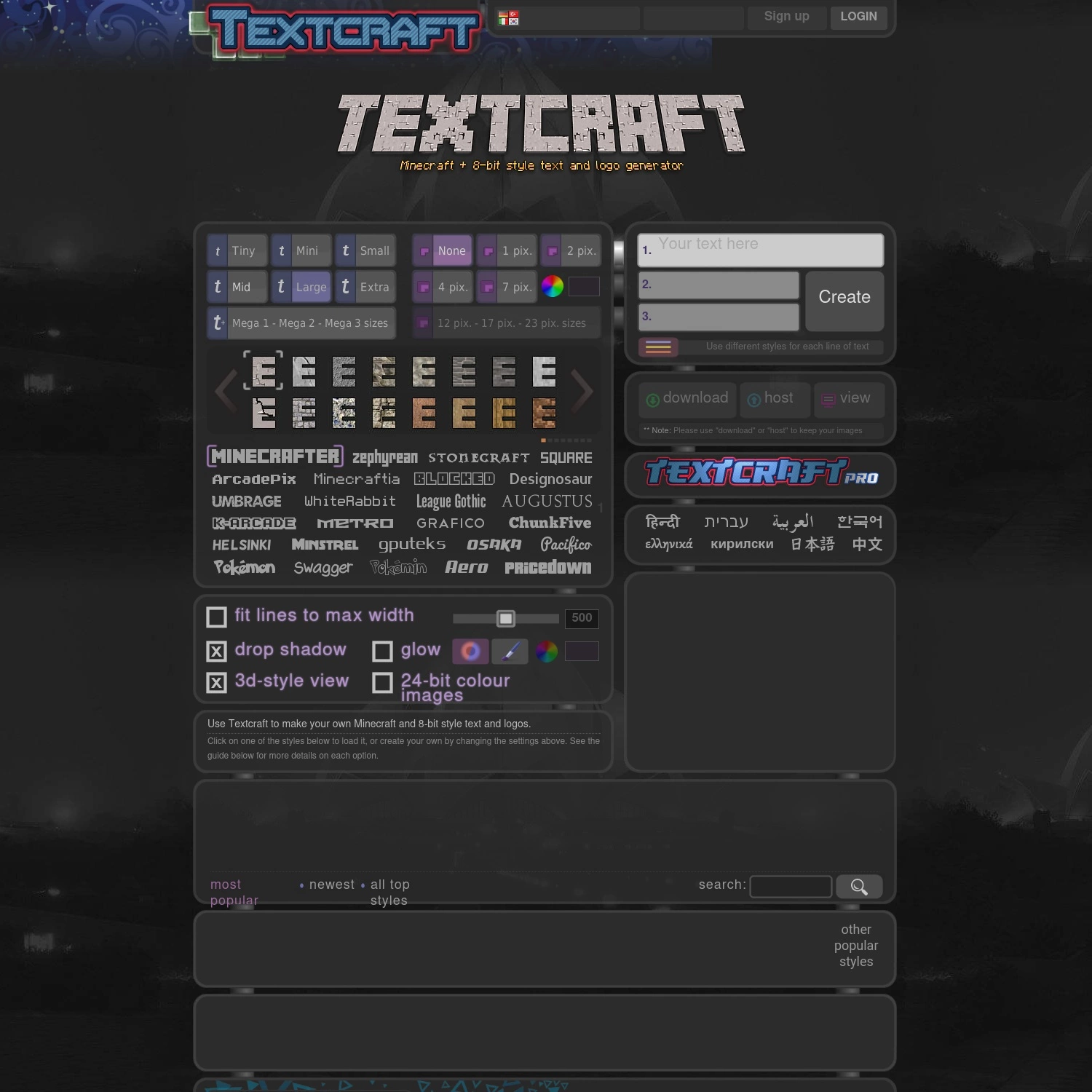Enable glow checkbox
This screenshot has height=1092, width=1092.
pyautogui.click(x=382, y=651)
